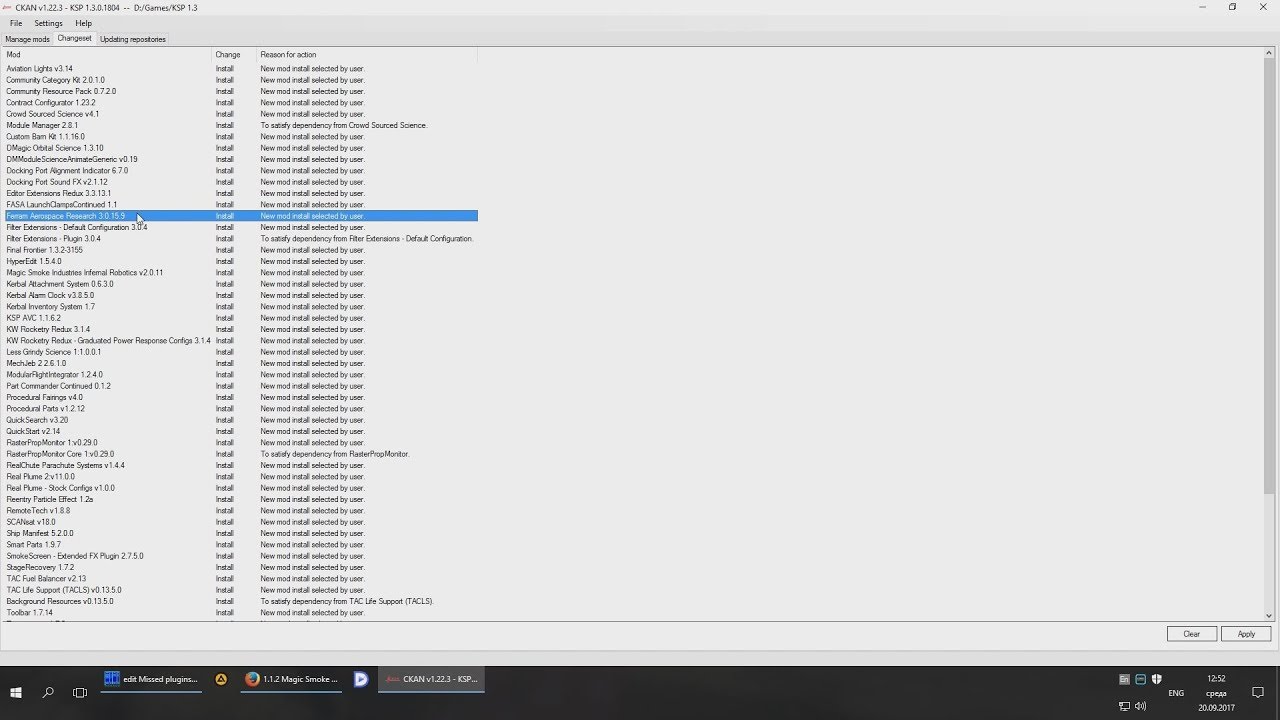
Task: Select Custom Barn Kit 1.1.16.0
Action: coord(240,137)
